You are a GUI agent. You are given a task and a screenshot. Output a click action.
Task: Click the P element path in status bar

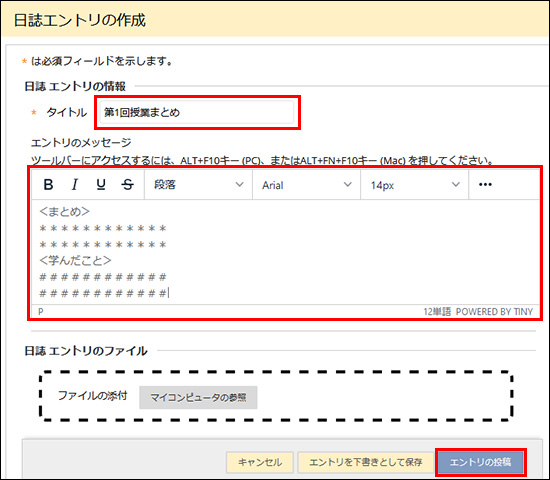[x=41, y=312]
